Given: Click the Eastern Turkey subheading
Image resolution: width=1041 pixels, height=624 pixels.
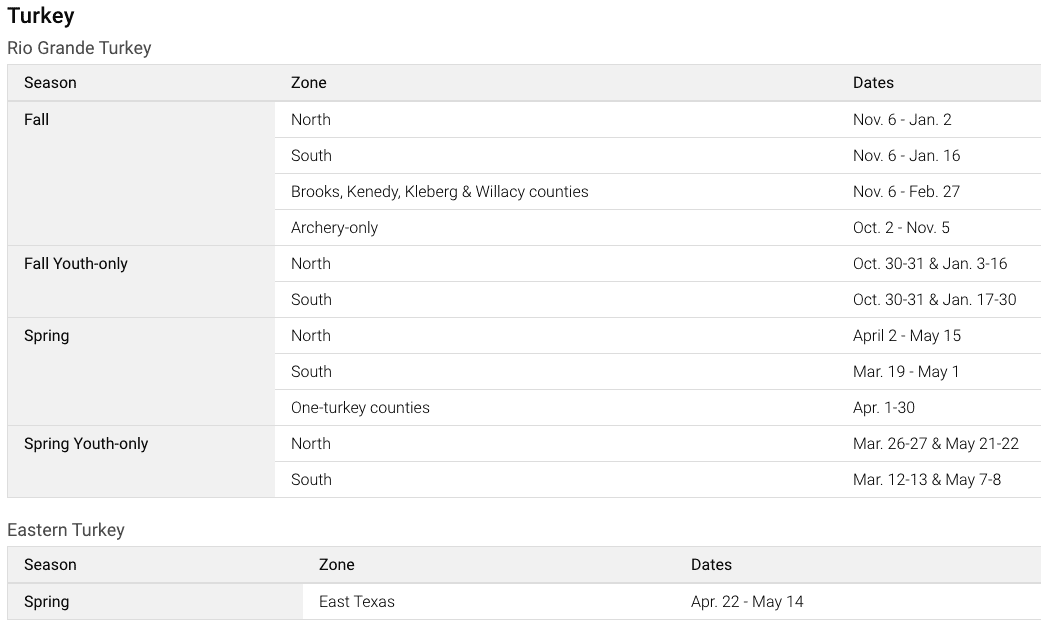Looking at the screenshot, I should pyautogui.click(x=66, y=530).
